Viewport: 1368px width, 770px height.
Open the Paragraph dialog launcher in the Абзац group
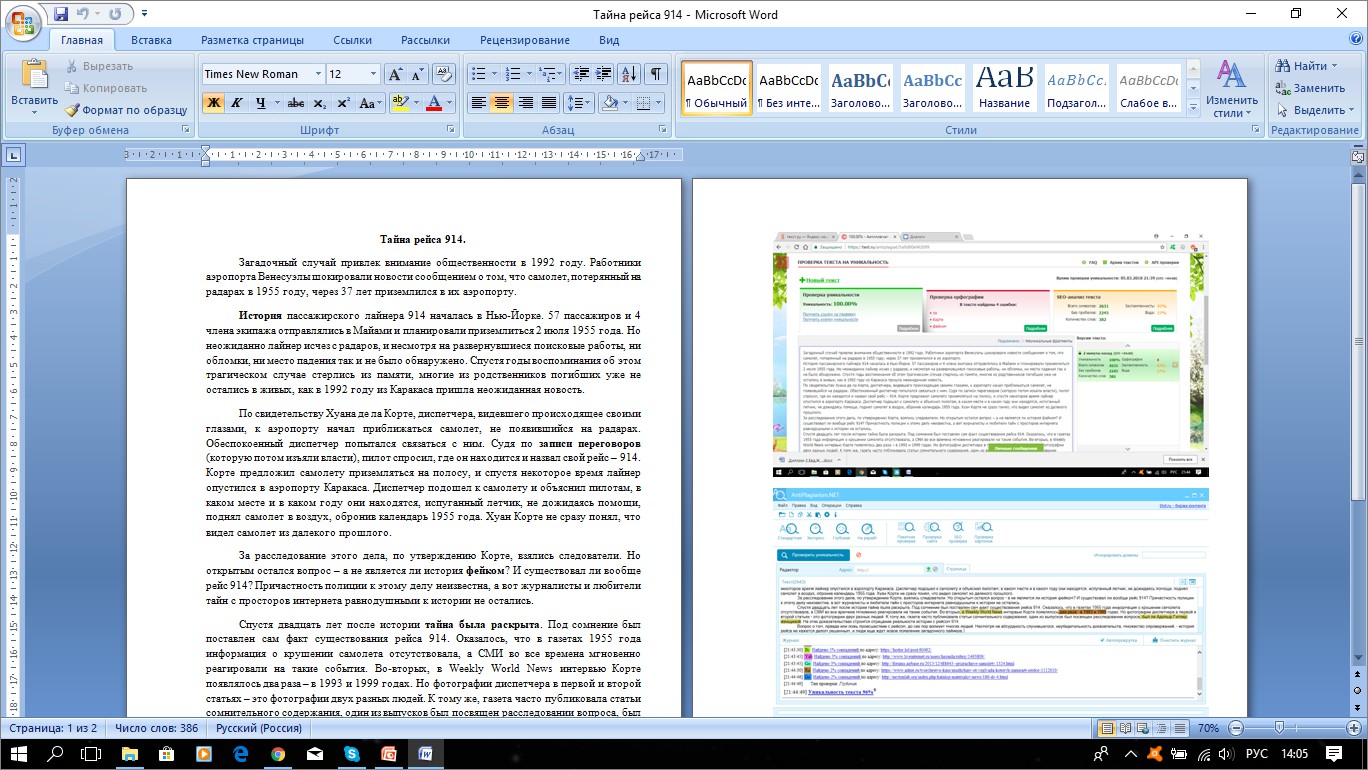click(661, 131)
